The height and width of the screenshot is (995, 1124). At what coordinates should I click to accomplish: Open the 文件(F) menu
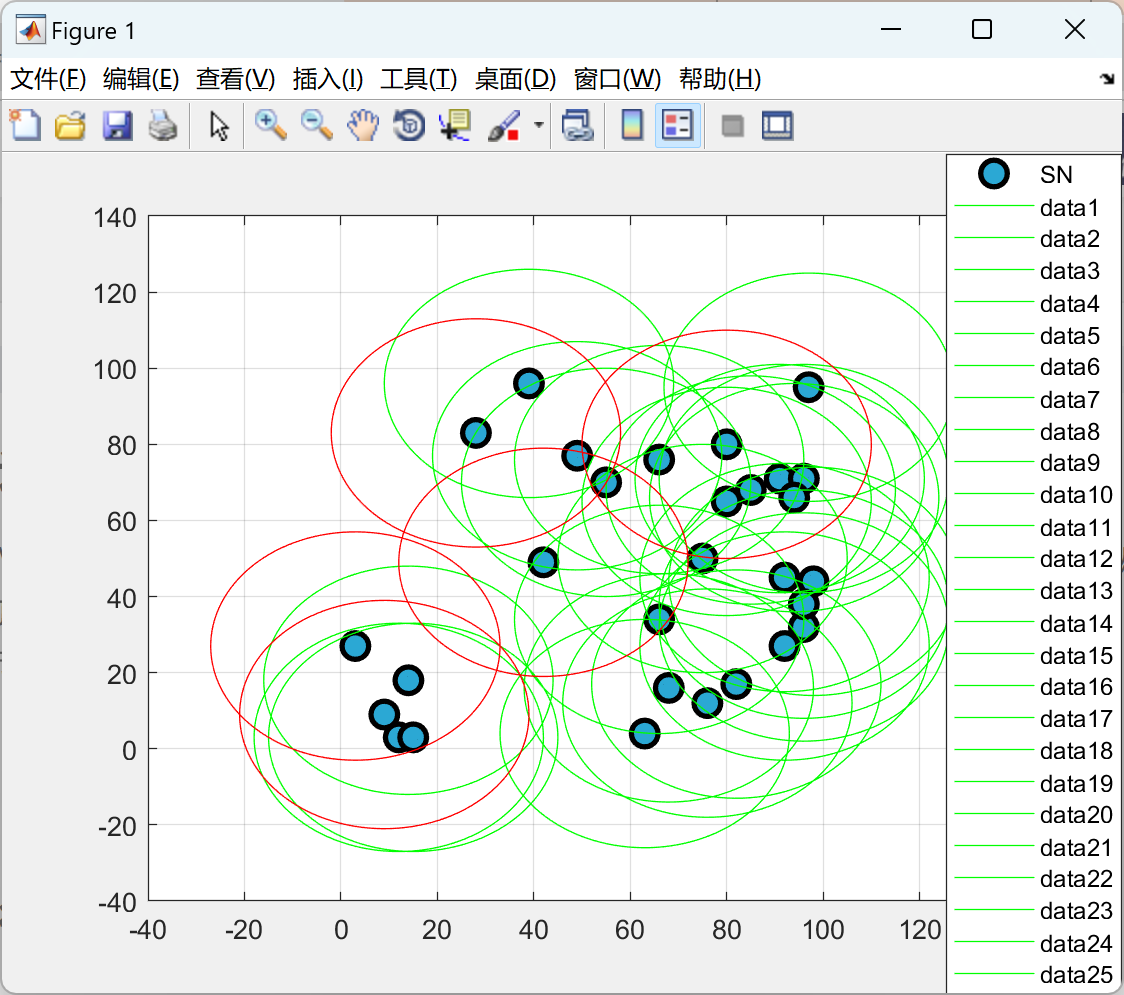[x=48, y=79]
